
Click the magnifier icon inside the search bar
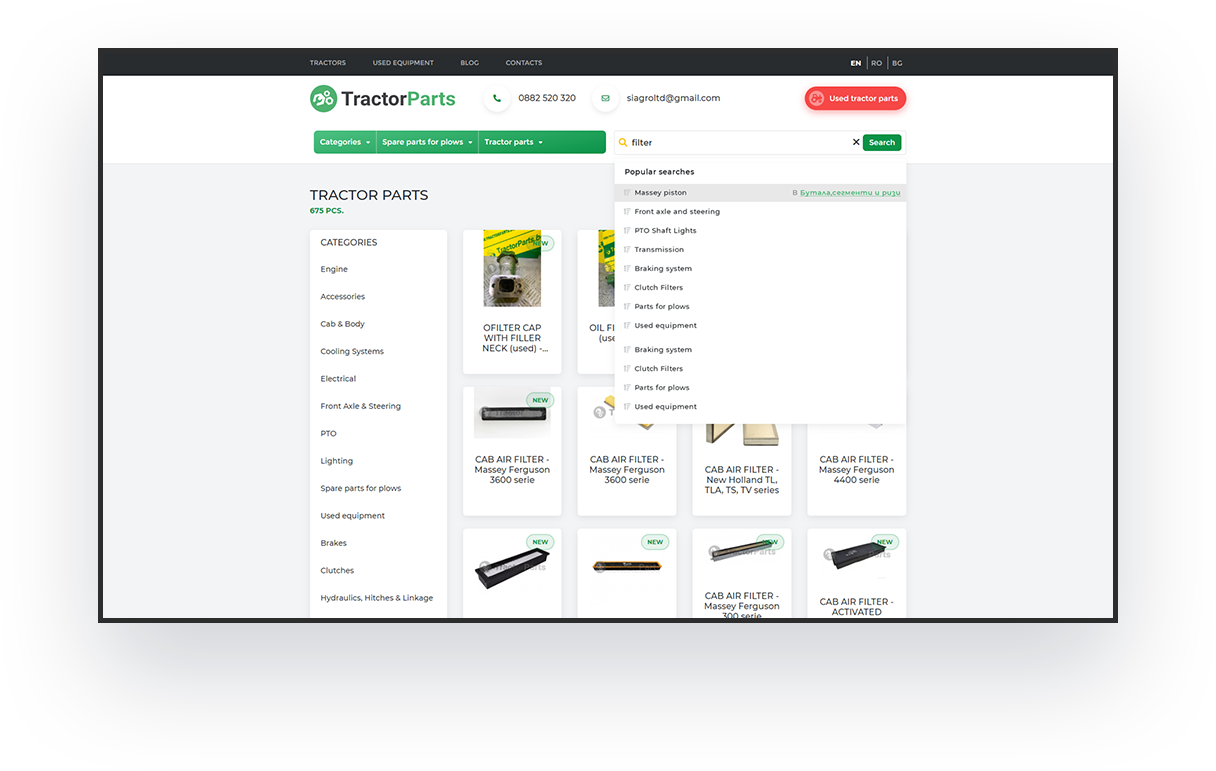coord(625,142)
